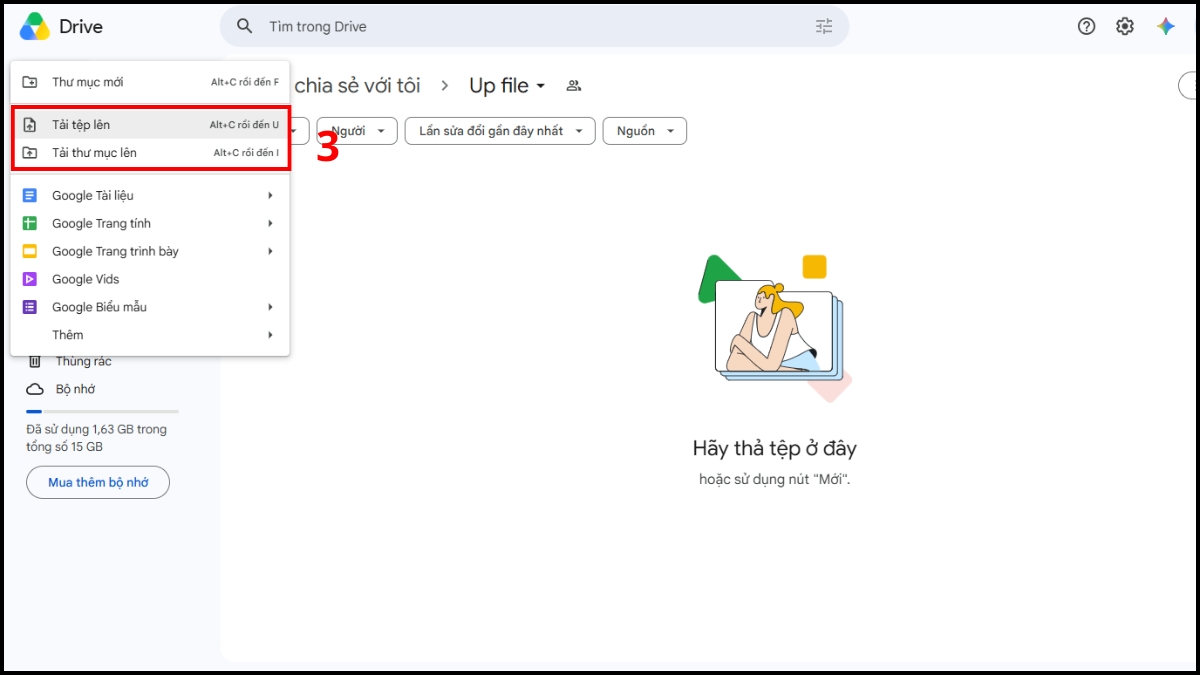Click the purple Google Forms icon
1200x675 pixels.
point(30,308)
